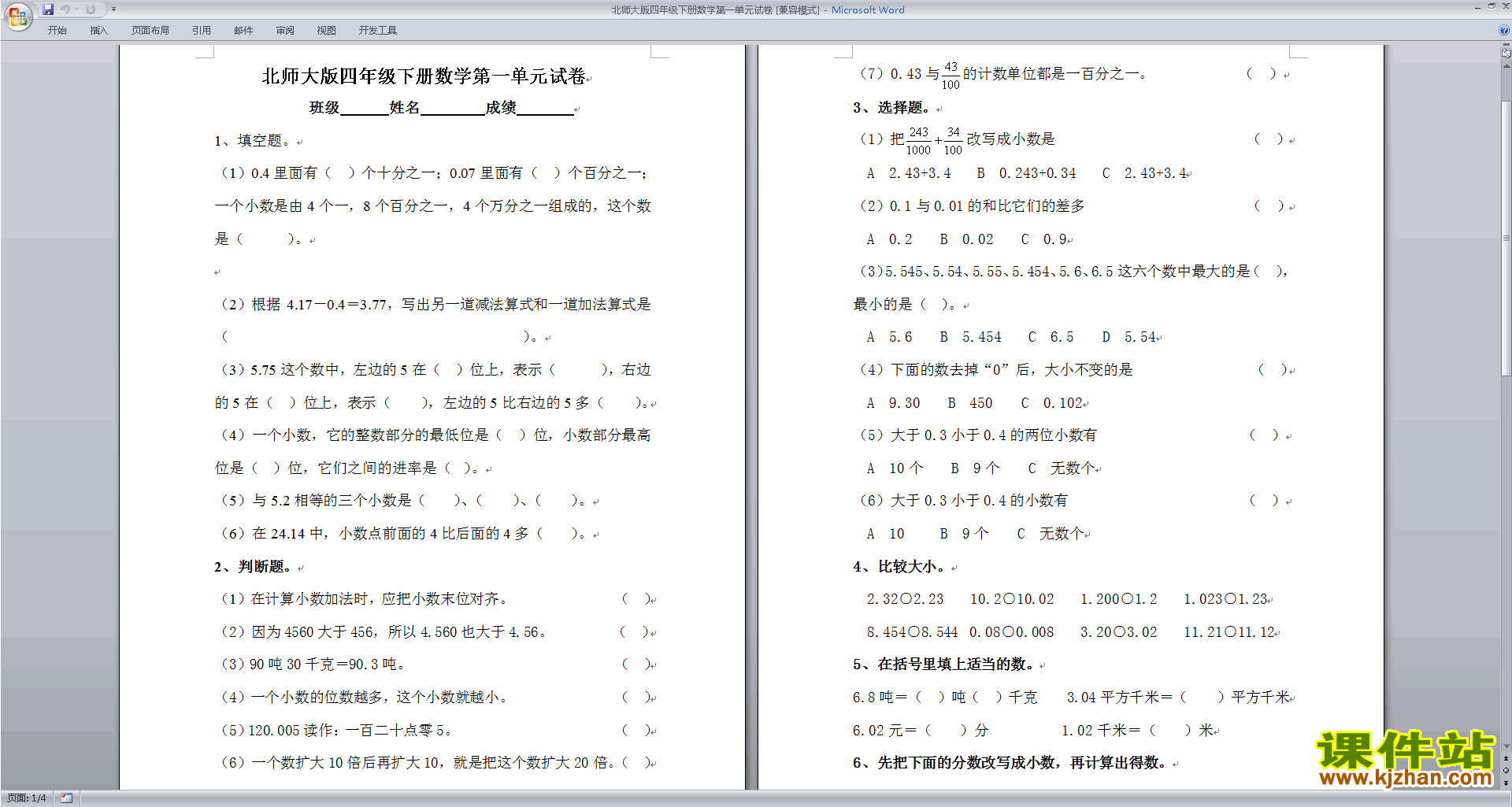Click the vertical scrollbar down arrow
This screenshot has height=807, width=1512.
[1506, 746]
